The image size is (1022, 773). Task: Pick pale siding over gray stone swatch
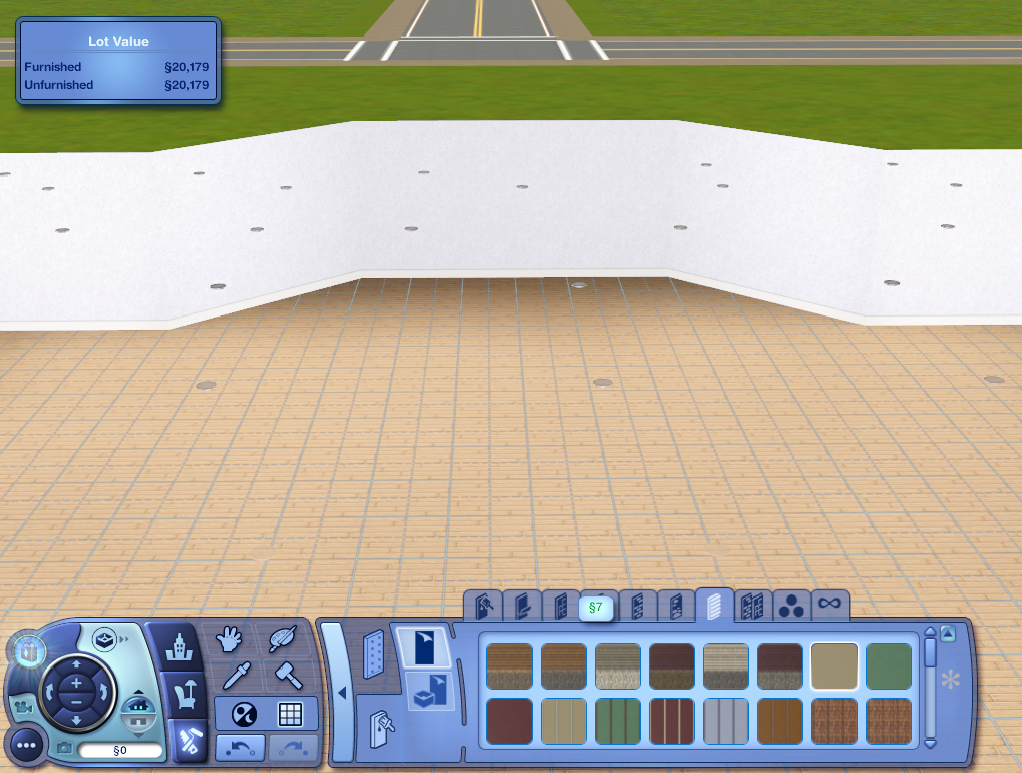[x=725, y=666]
